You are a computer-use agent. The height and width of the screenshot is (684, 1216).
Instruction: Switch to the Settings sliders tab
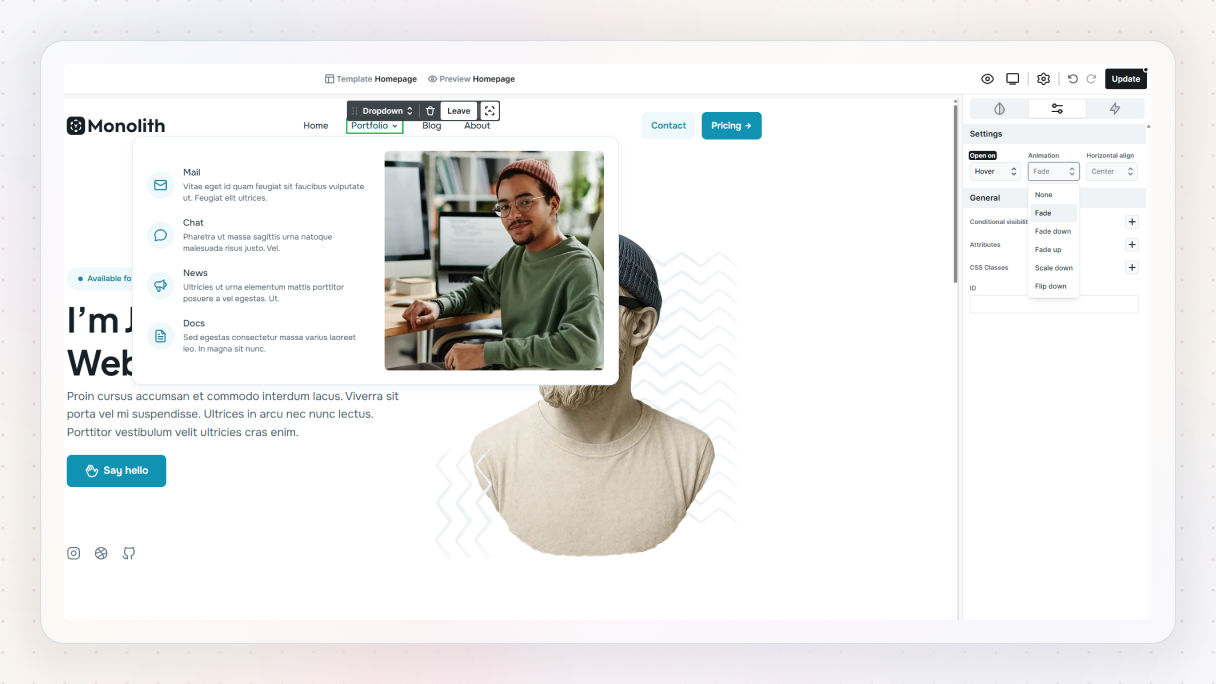tap(1057, 109)
